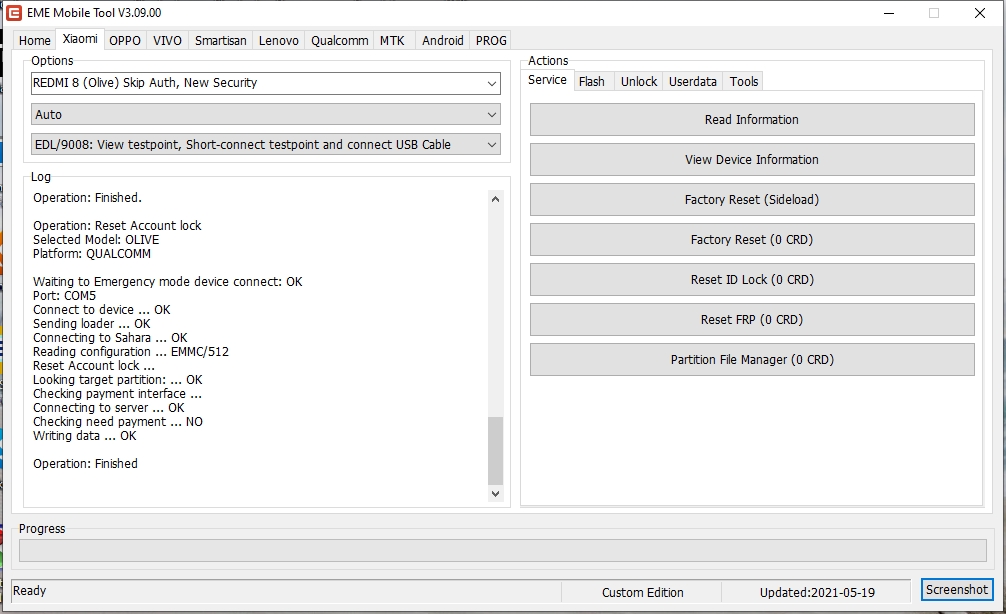Click 'Writing data ... OK' log line
The image size is (1006, 614).
tap(85, 436)
